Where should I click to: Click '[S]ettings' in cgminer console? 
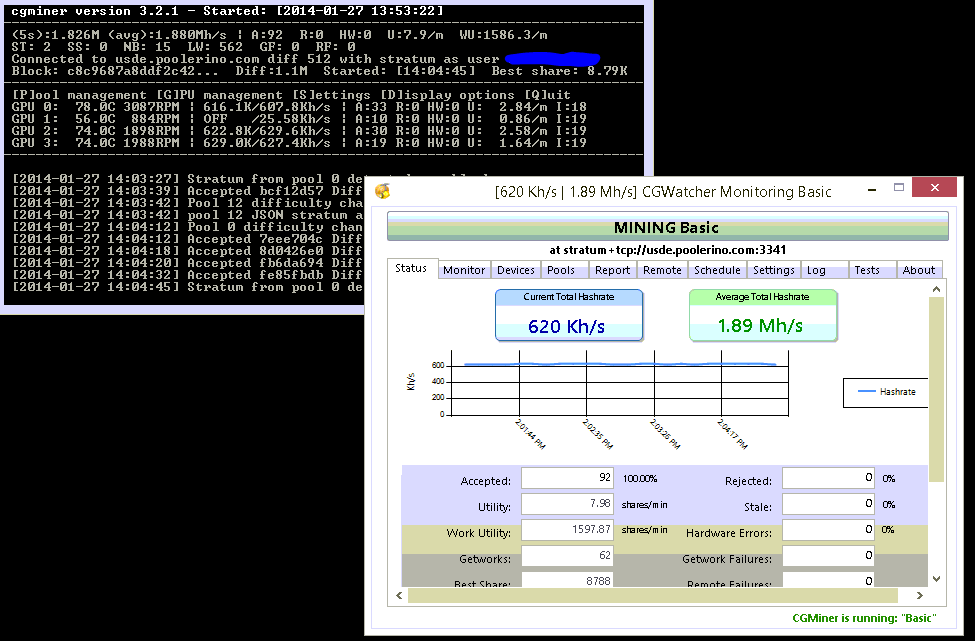(x=331, y=95)
